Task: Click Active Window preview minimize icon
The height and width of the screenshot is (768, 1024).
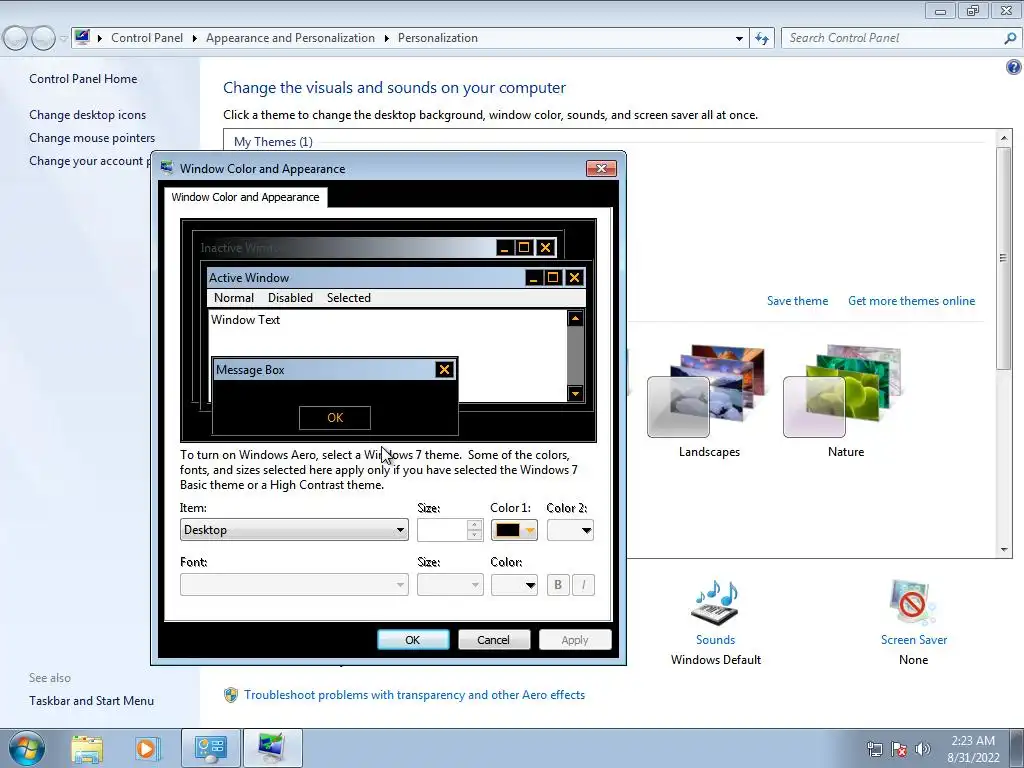Action: click(534, 278)
